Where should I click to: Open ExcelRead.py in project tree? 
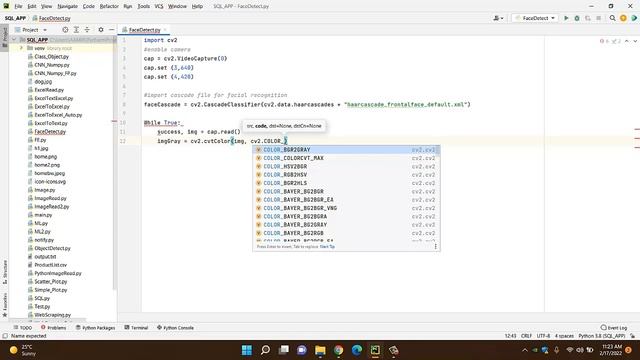49,90
